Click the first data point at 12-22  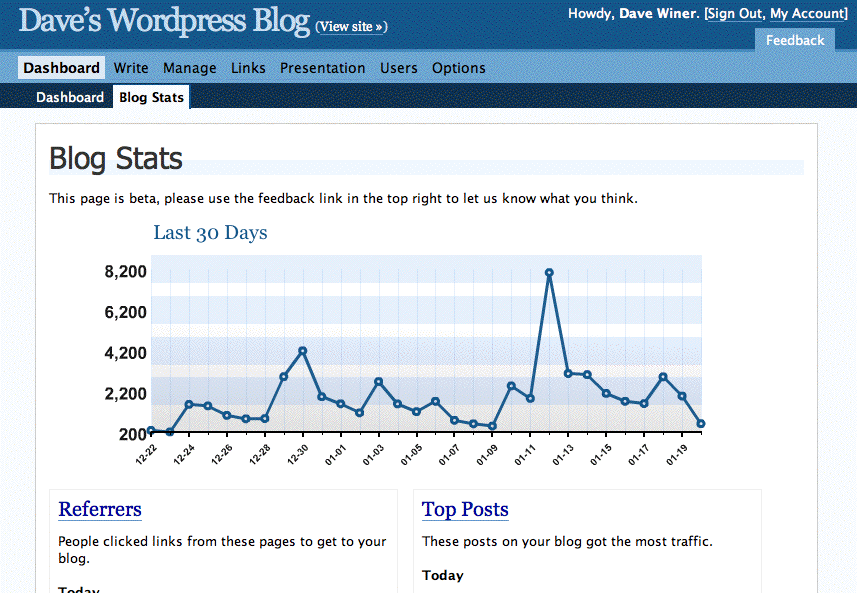[x=151, y=430]
